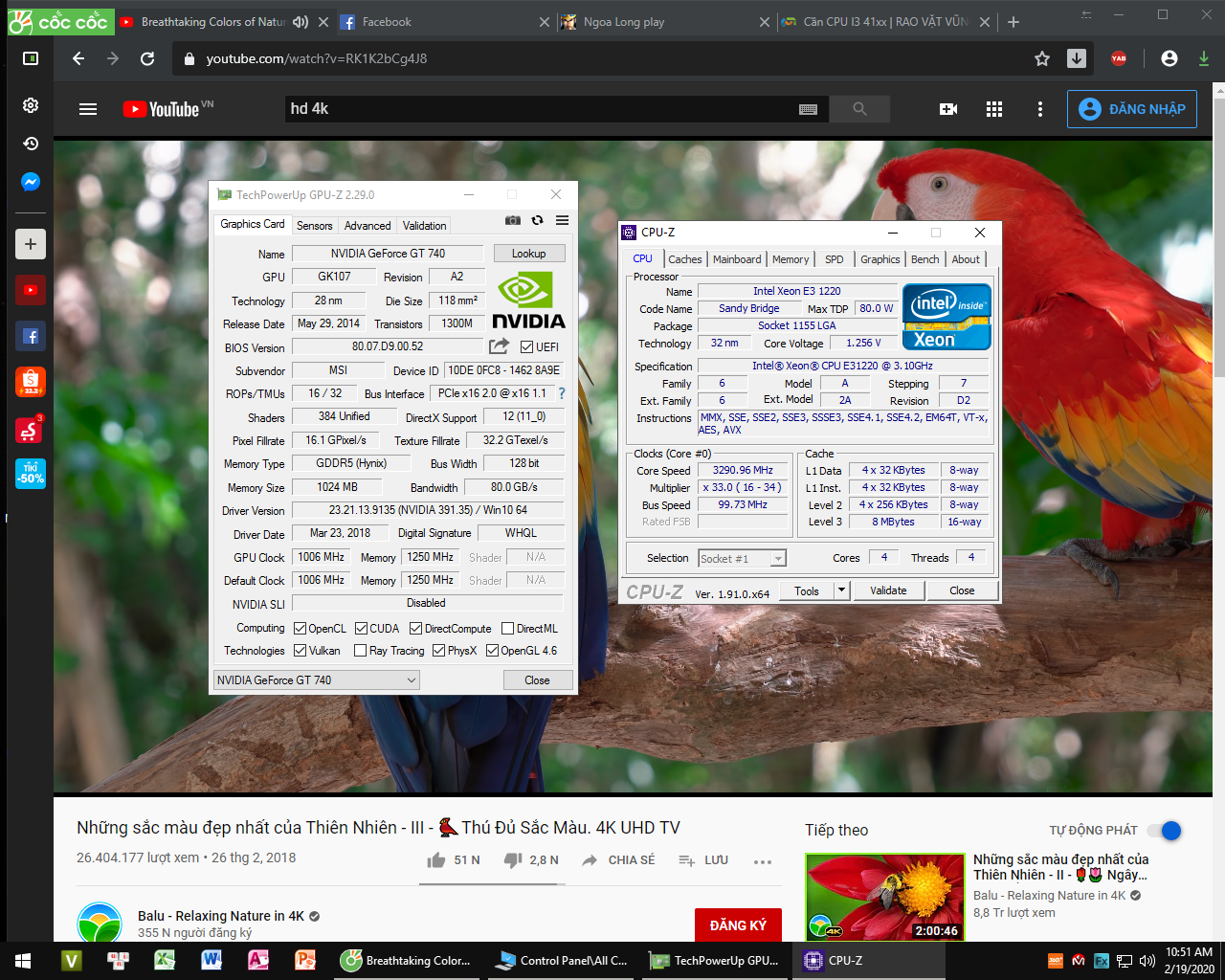This screenshot has height=980, width=1225.
Task: Open CPU-Z Memory tab
Action: (x=791, y=259)
